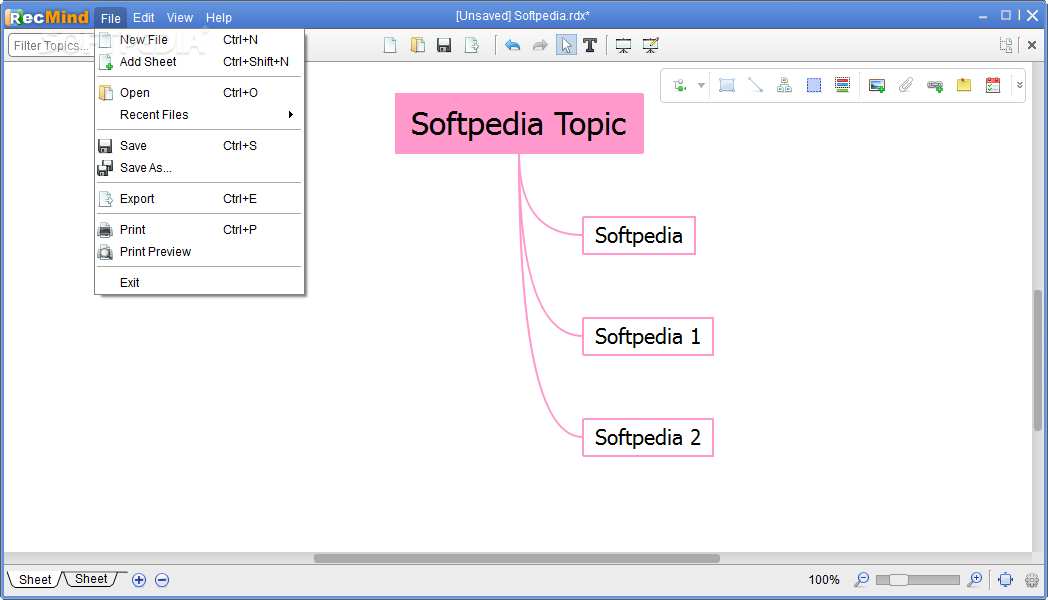Select the relationship line tool icon

pyautogui.click(x=755, y=86)
